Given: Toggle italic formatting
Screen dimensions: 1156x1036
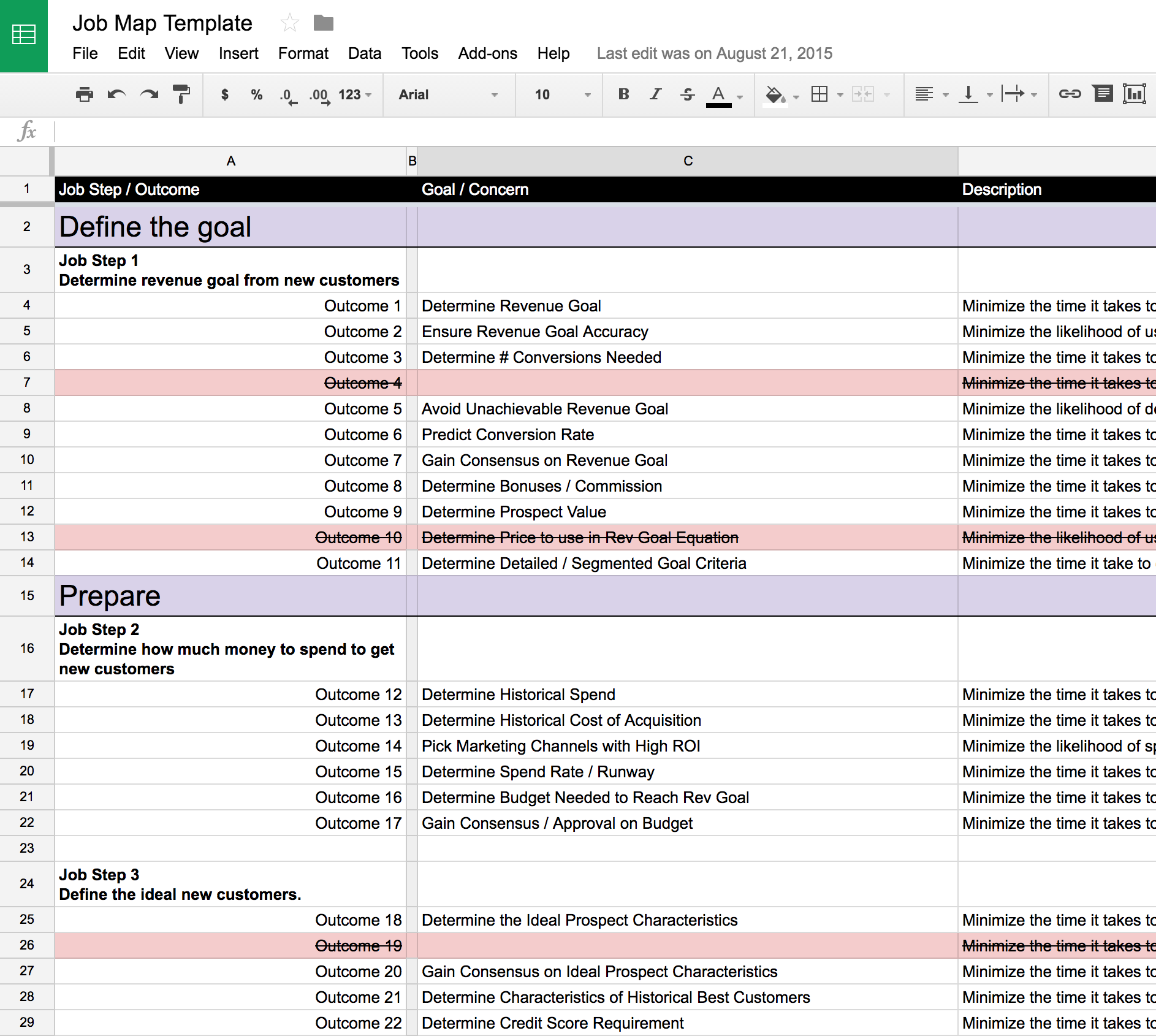Looking at the screenshot, I should click(x=656, y=94).
